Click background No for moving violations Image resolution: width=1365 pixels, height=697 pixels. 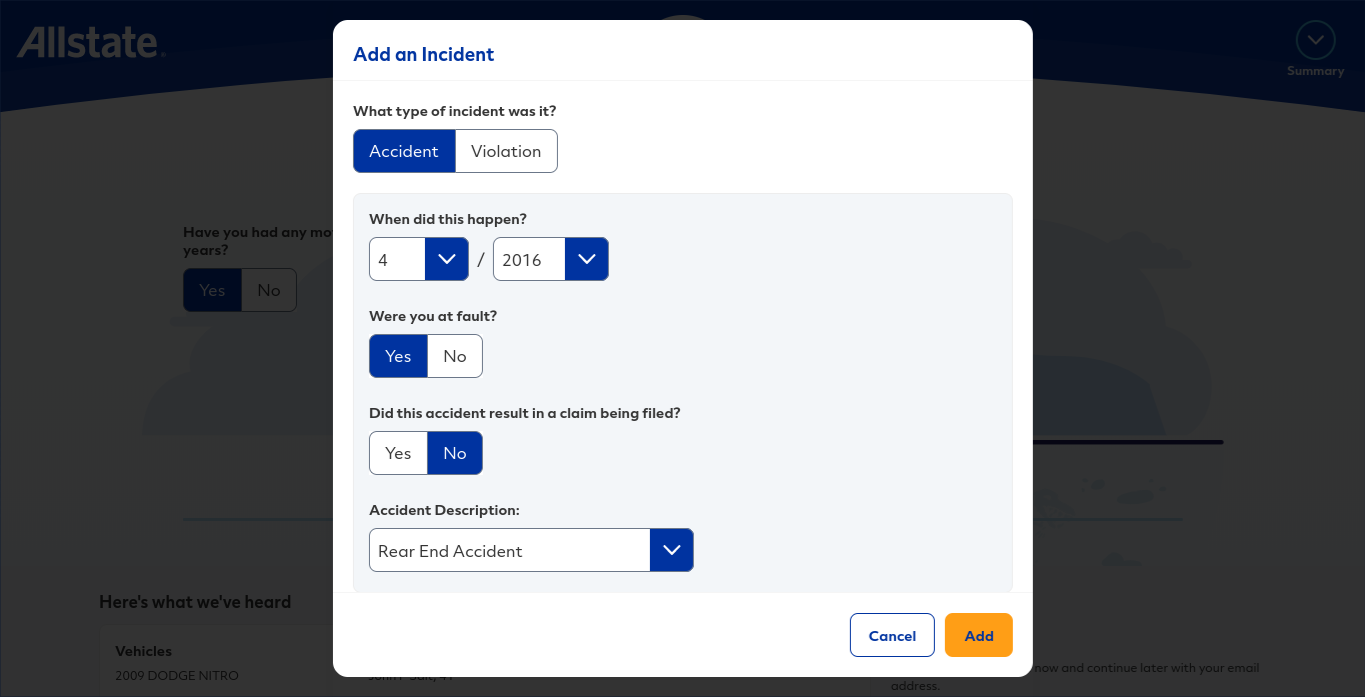tap(269, 290)
